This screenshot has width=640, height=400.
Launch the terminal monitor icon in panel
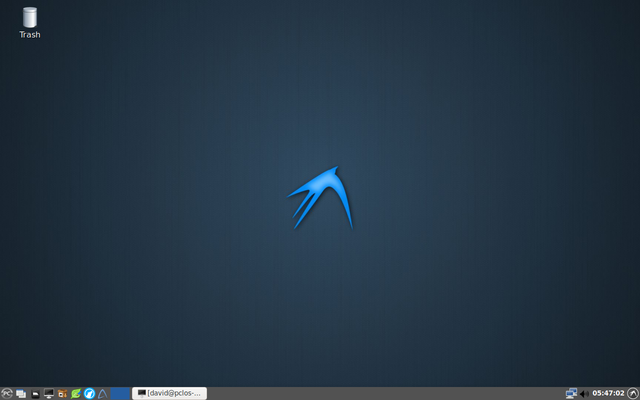click(x=49, y=393)
